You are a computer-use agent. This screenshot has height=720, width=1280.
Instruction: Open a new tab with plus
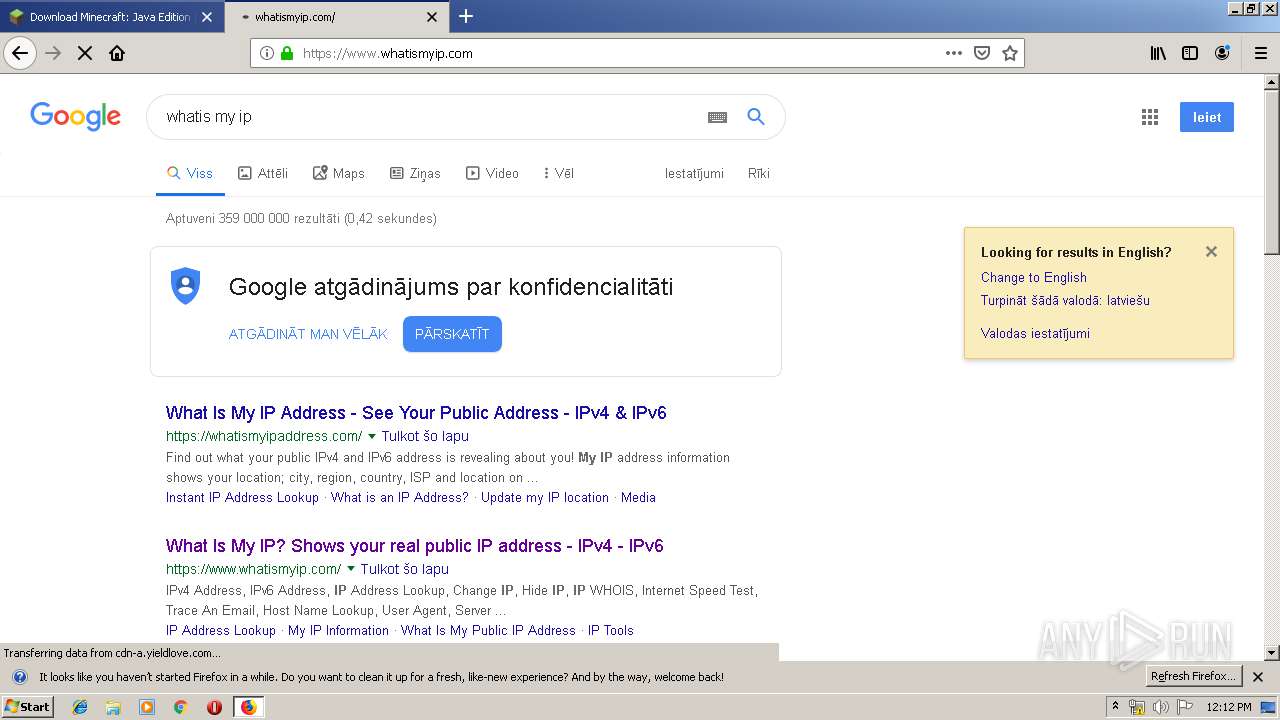point(466,16)
